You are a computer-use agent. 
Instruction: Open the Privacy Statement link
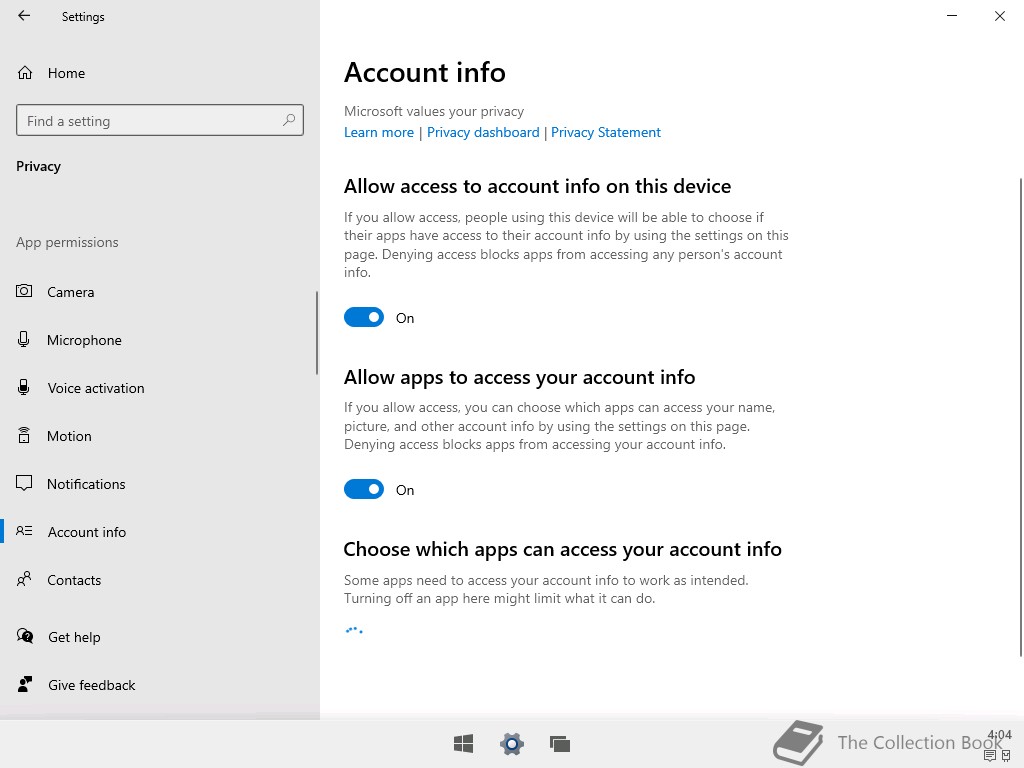tap(606, 133)
